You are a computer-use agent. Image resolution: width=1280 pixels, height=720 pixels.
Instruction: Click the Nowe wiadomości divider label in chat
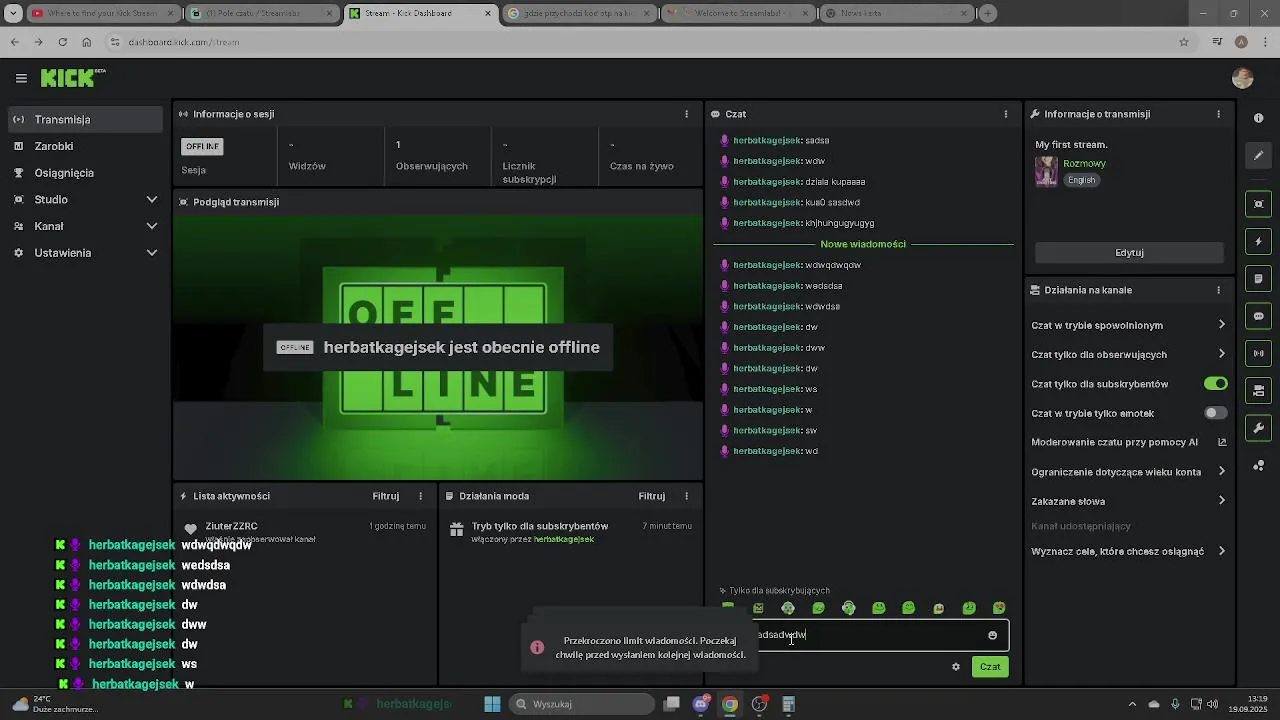[x=863, y=244]
